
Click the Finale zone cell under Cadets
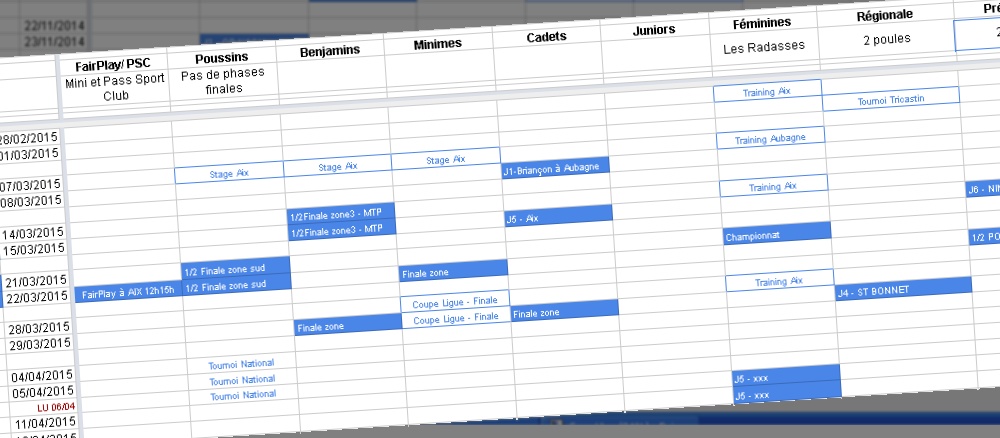pyautogui.click(x=565, y=312)
